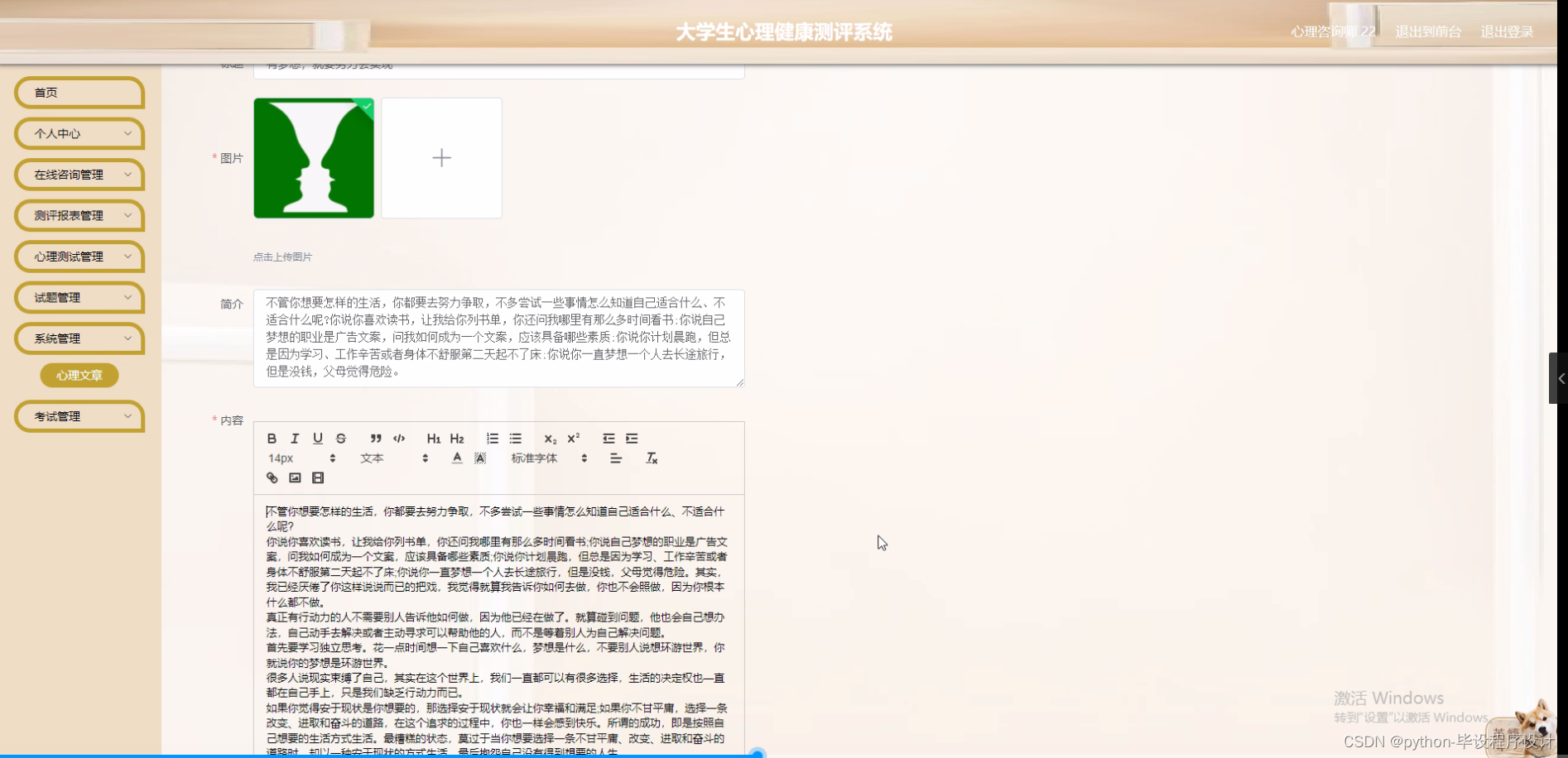Image resolution: width=1568 pixels, height=758 pixels.
Task: Insert a blockquote in the content editor
Action: click(x=375, y=438)
